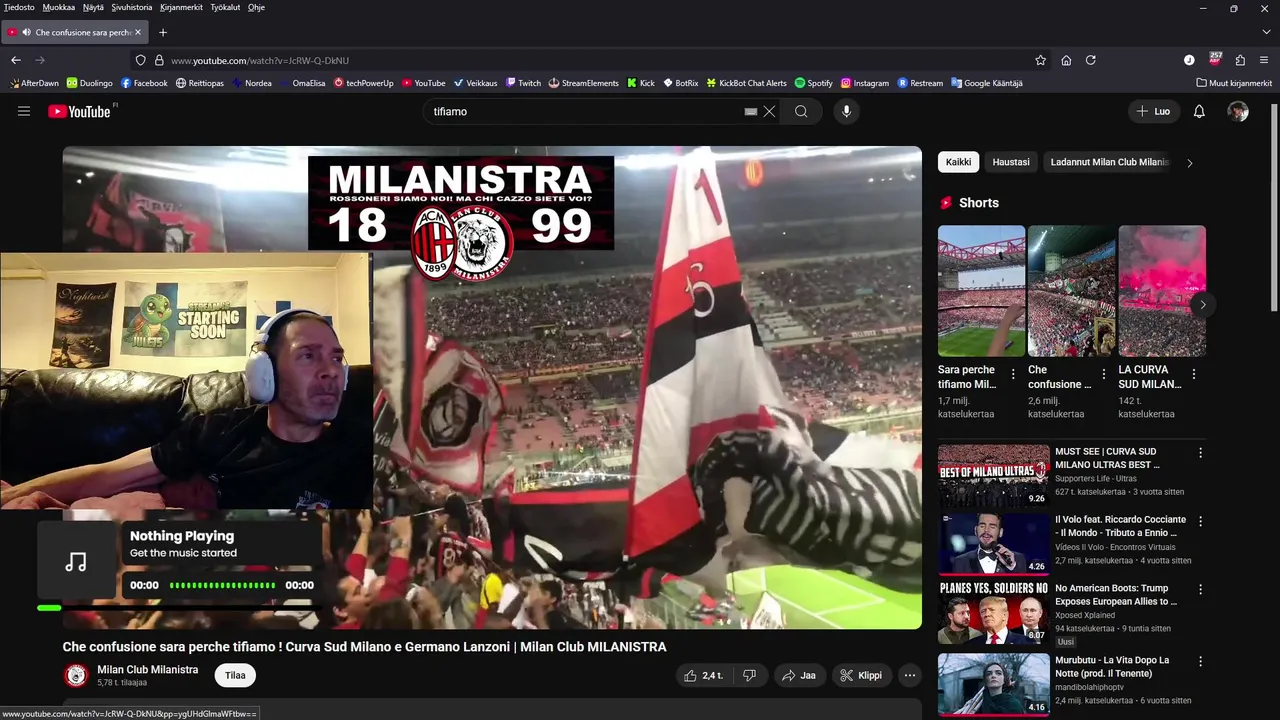Image resolution: width=1280 pixels, height=720 pixels.
Task: Click the YouTube search field
Action: [x=585, y=112]
